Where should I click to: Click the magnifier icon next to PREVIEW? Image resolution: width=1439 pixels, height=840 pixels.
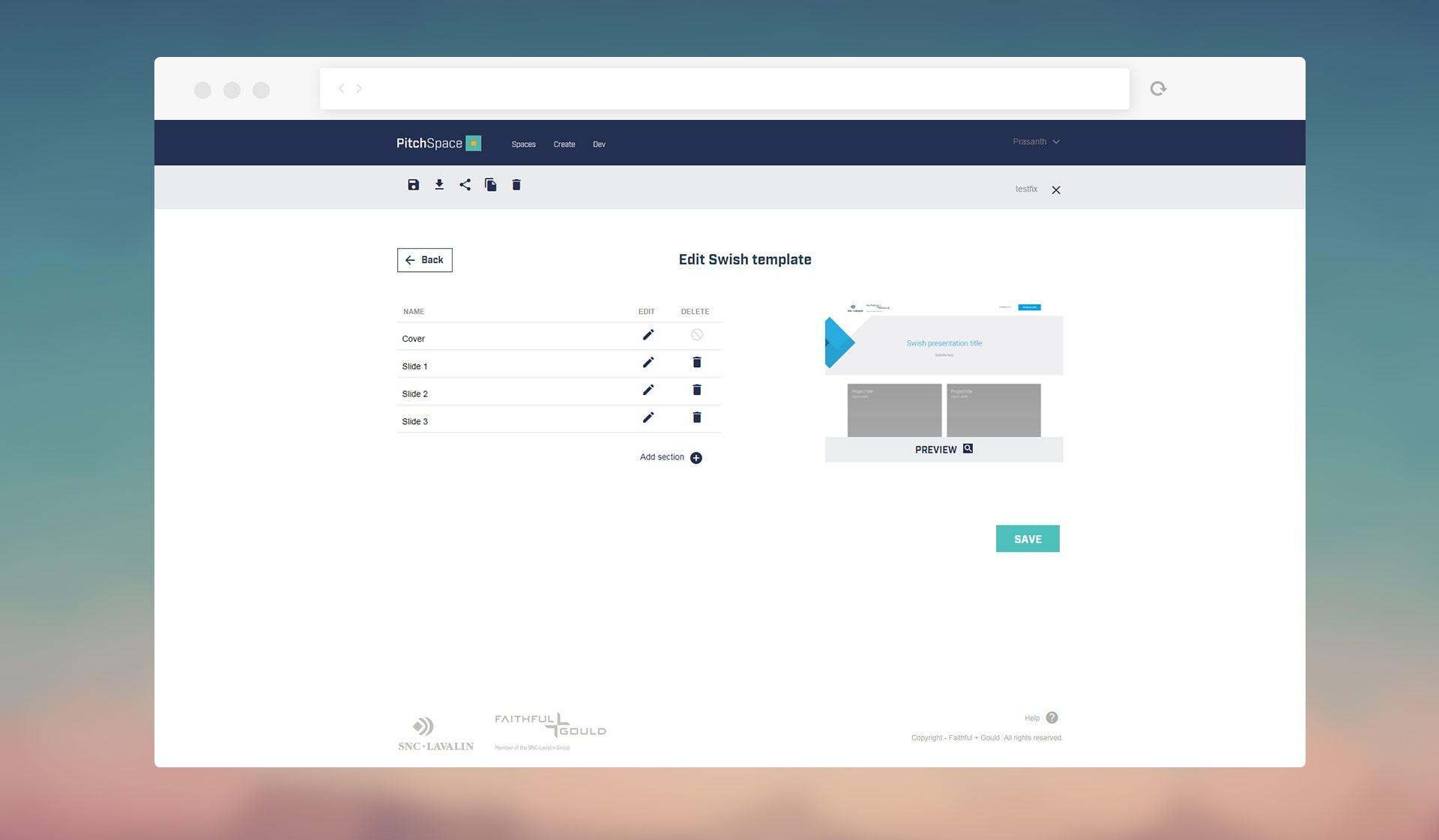click(x=968, y=448)
